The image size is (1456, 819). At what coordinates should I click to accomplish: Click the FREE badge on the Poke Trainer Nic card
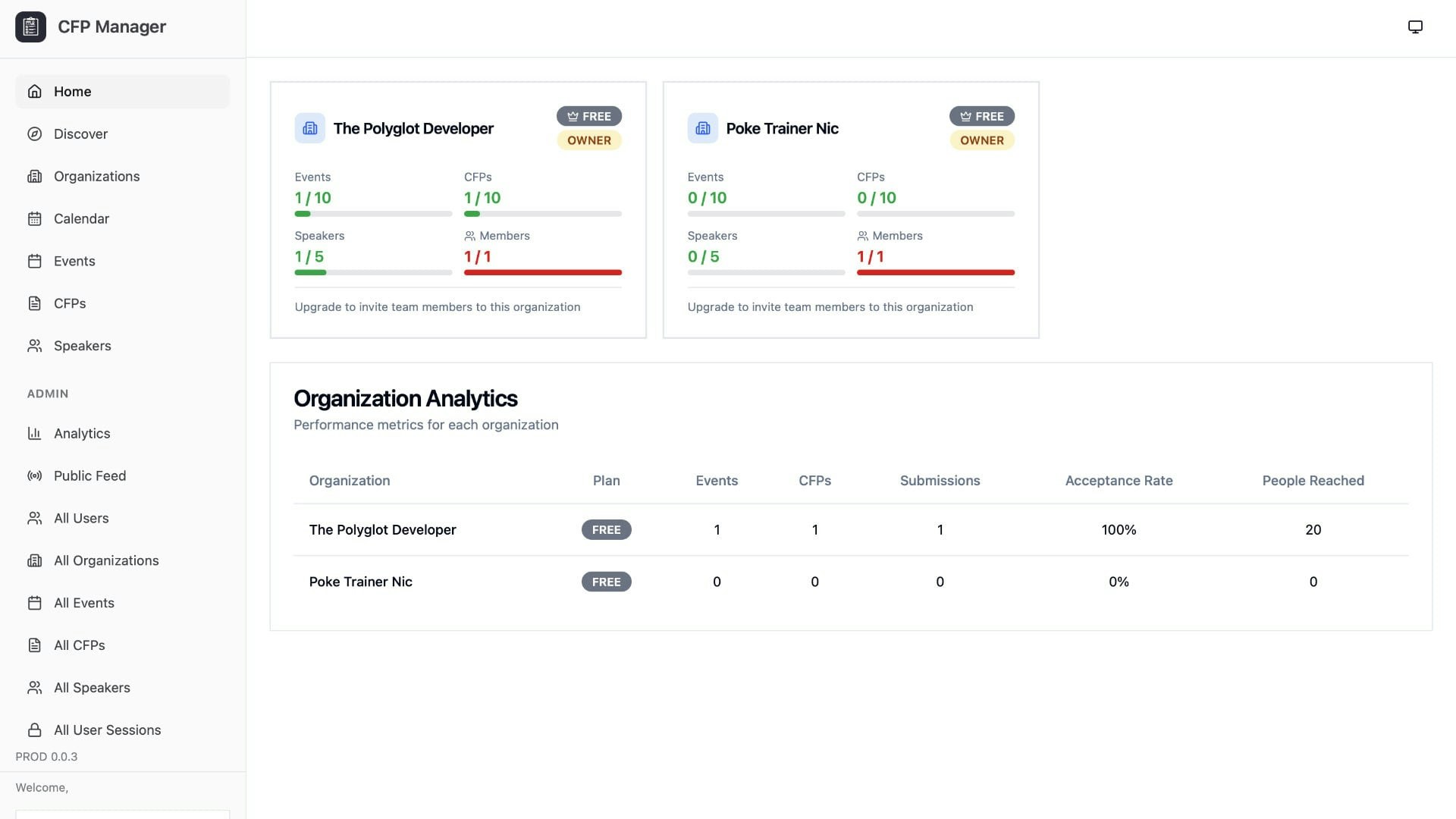pyautogui.click(x=981, y=116)
